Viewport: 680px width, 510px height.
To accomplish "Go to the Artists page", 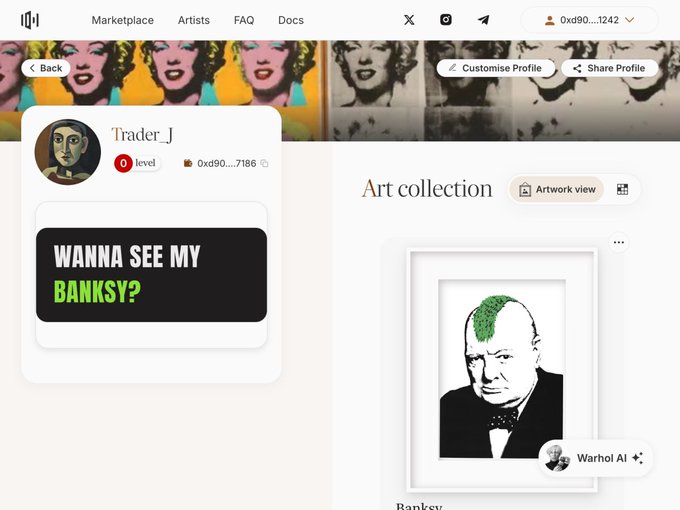I will pyautogui.click(x=194, y=20).
